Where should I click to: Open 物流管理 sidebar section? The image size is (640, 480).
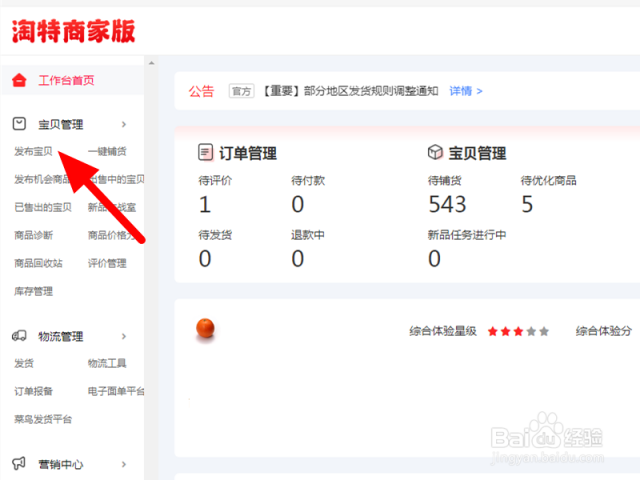pyautogui.click(x=61, y=337)
